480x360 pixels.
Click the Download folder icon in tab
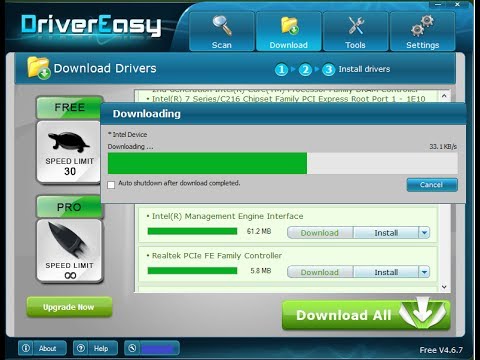point(289,25)
